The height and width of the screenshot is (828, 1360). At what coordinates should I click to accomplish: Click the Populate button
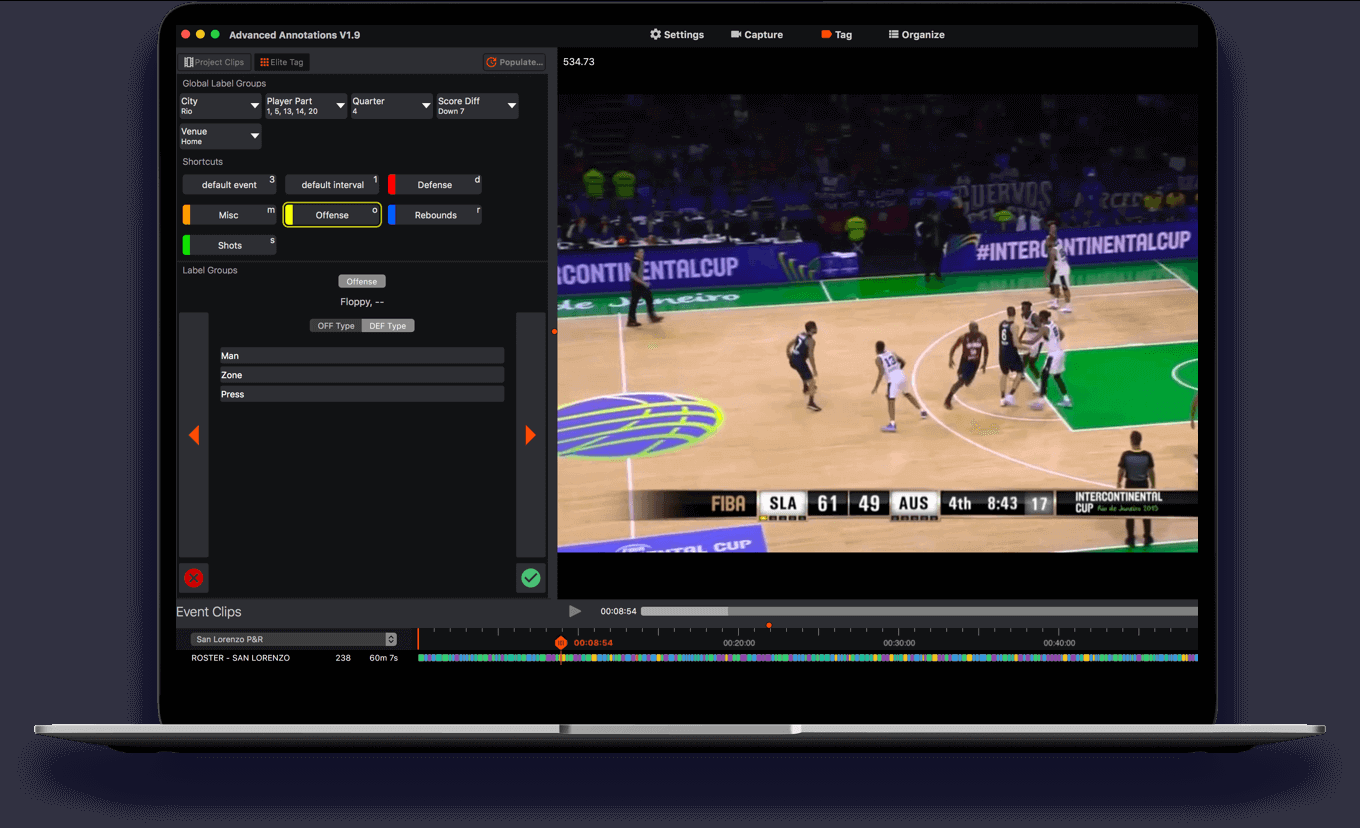coord(514,62)
